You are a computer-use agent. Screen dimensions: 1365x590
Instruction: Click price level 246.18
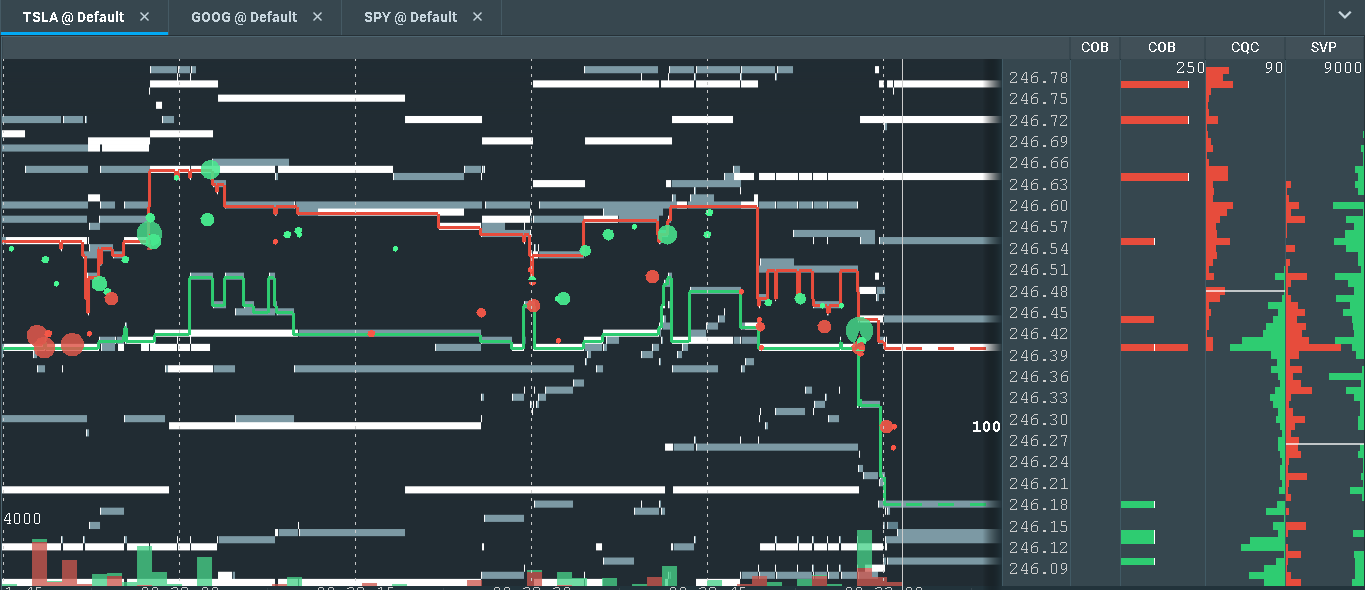(1038, 505)
